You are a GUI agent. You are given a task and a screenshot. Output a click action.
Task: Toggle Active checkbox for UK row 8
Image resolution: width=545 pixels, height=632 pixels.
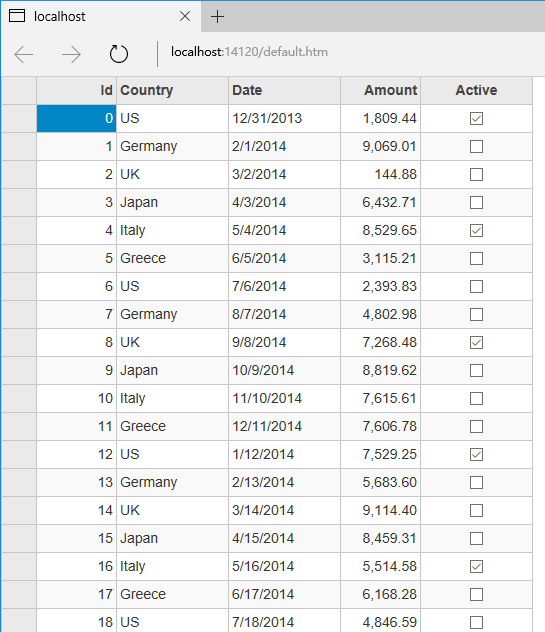tap(476, 343)
